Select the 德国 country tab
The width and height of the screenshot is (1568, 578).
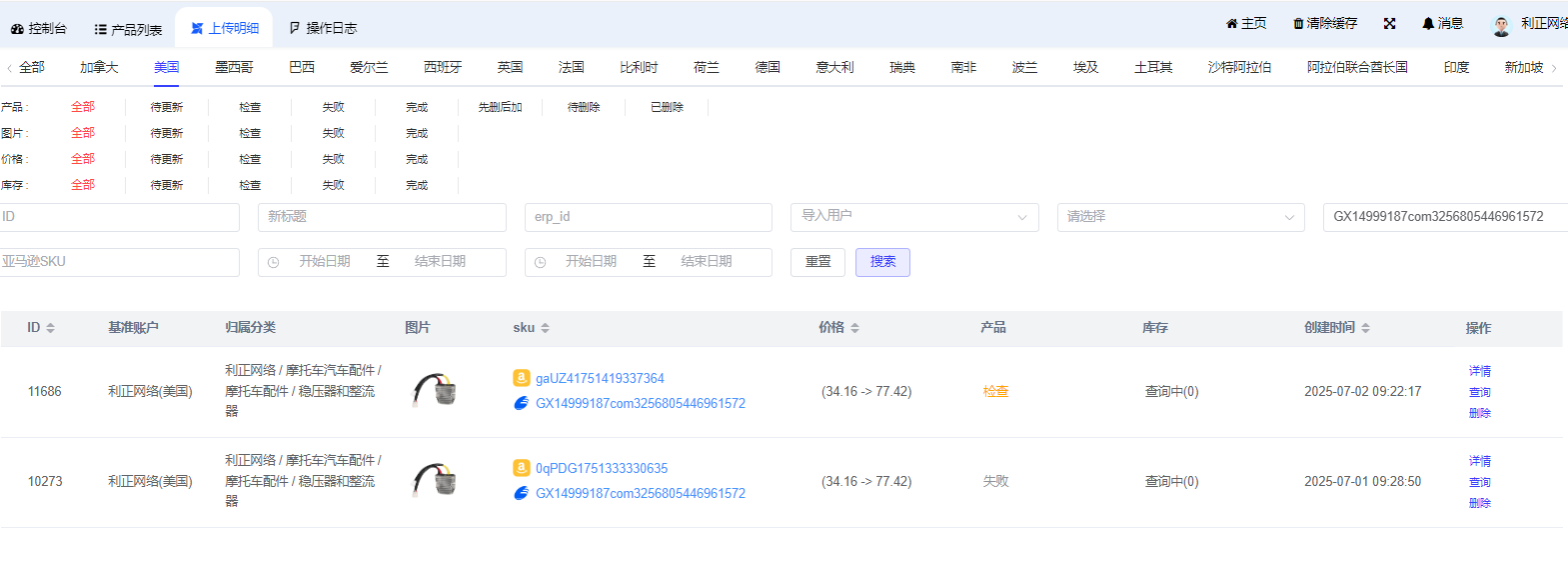(x=768, y=67)
